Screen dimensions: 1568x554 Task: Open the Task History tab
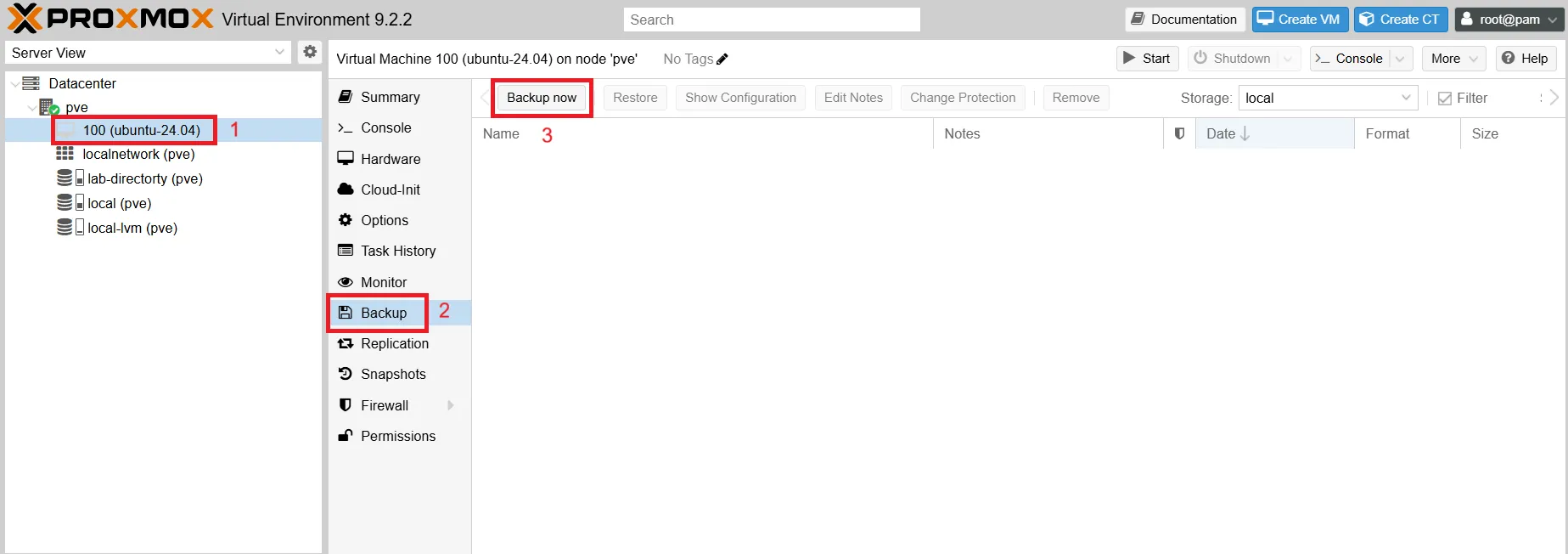click(x=400, y=251)
